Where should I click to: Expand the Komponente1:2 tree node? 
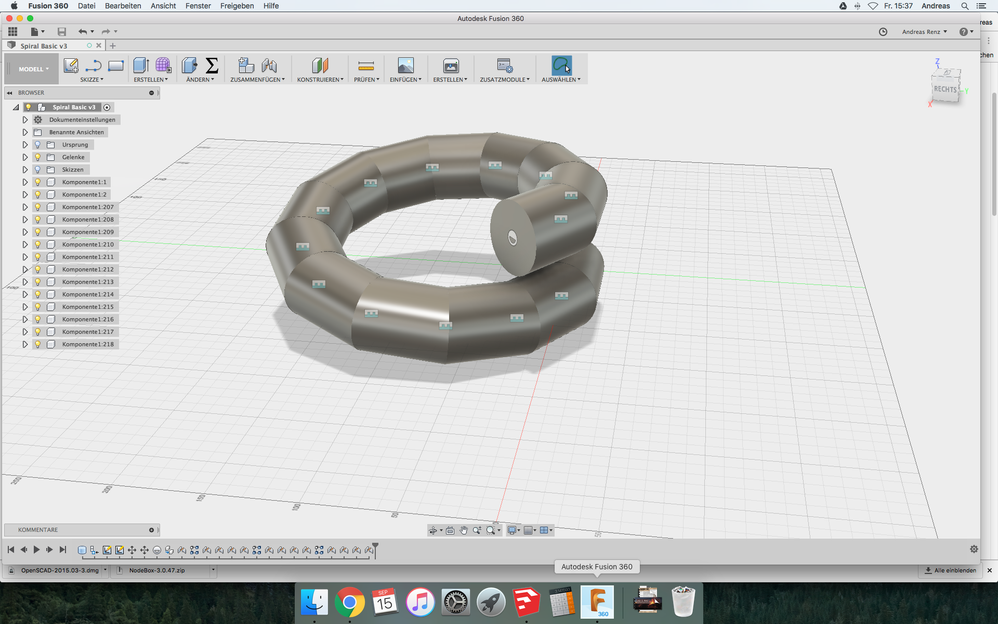tap(25, 195)
